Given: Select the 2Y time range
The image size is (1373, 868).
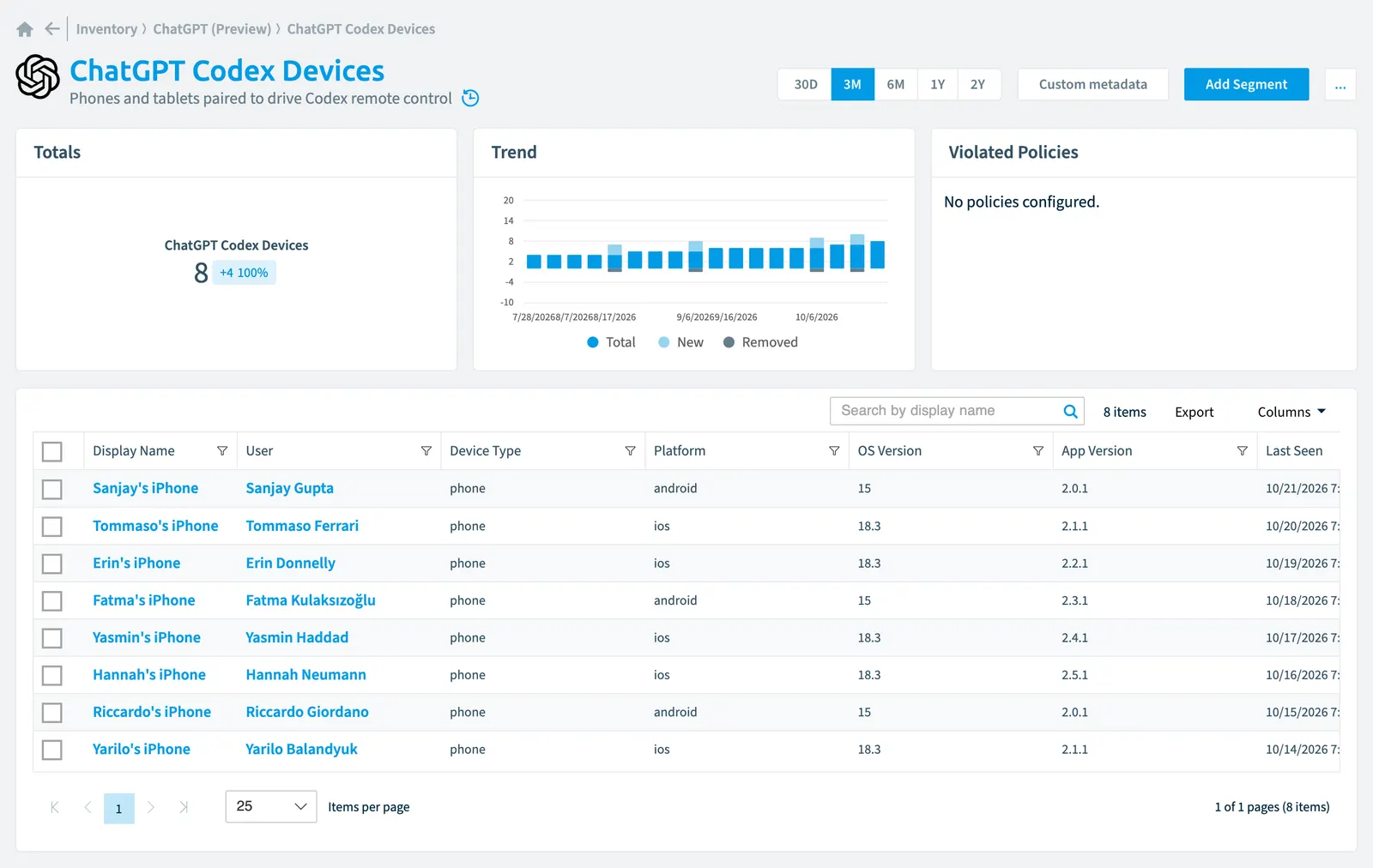Looking at the screenshot, I should click(x=978, y=84).
